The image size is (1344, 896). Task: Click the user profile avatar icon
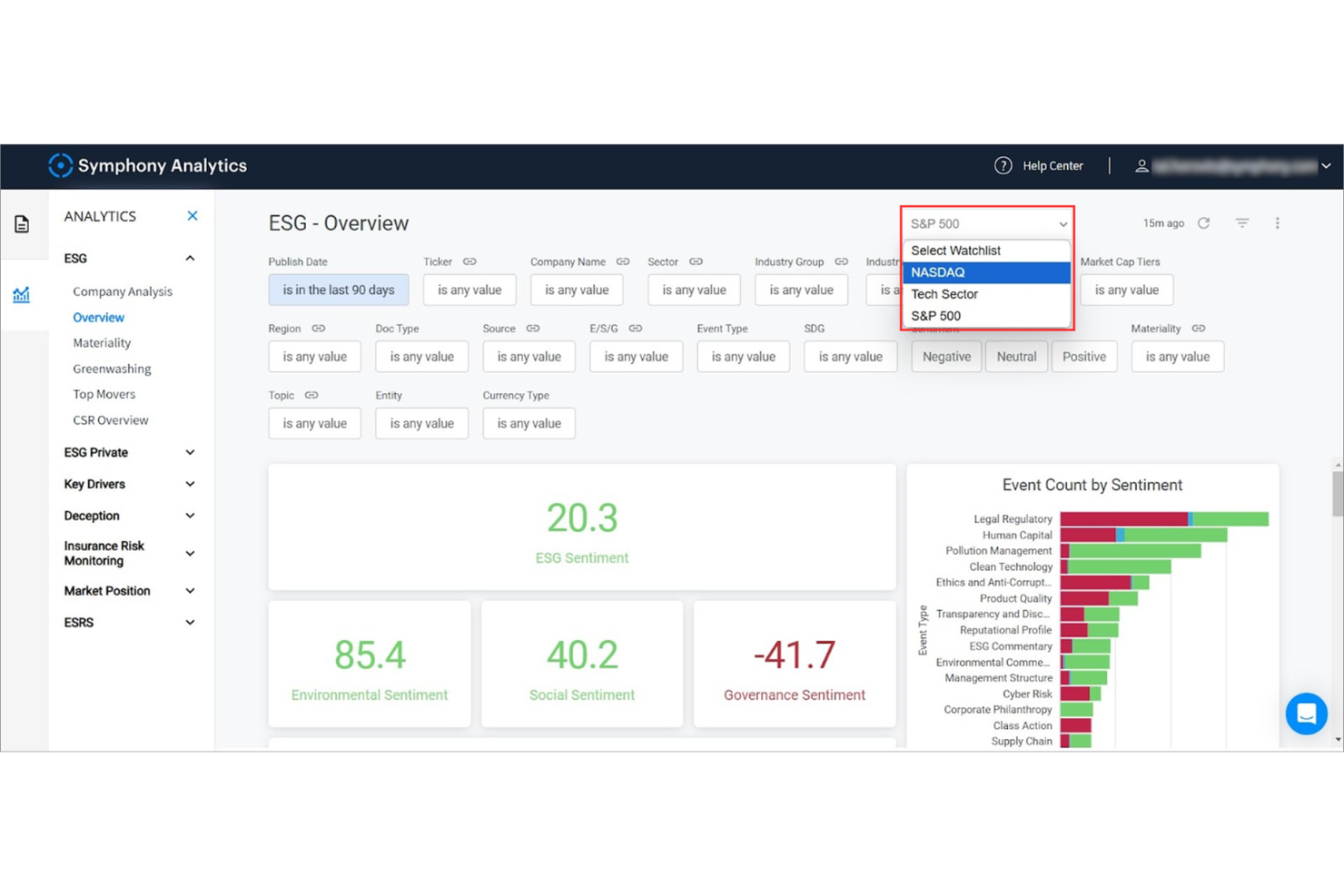pos(1141,165)
